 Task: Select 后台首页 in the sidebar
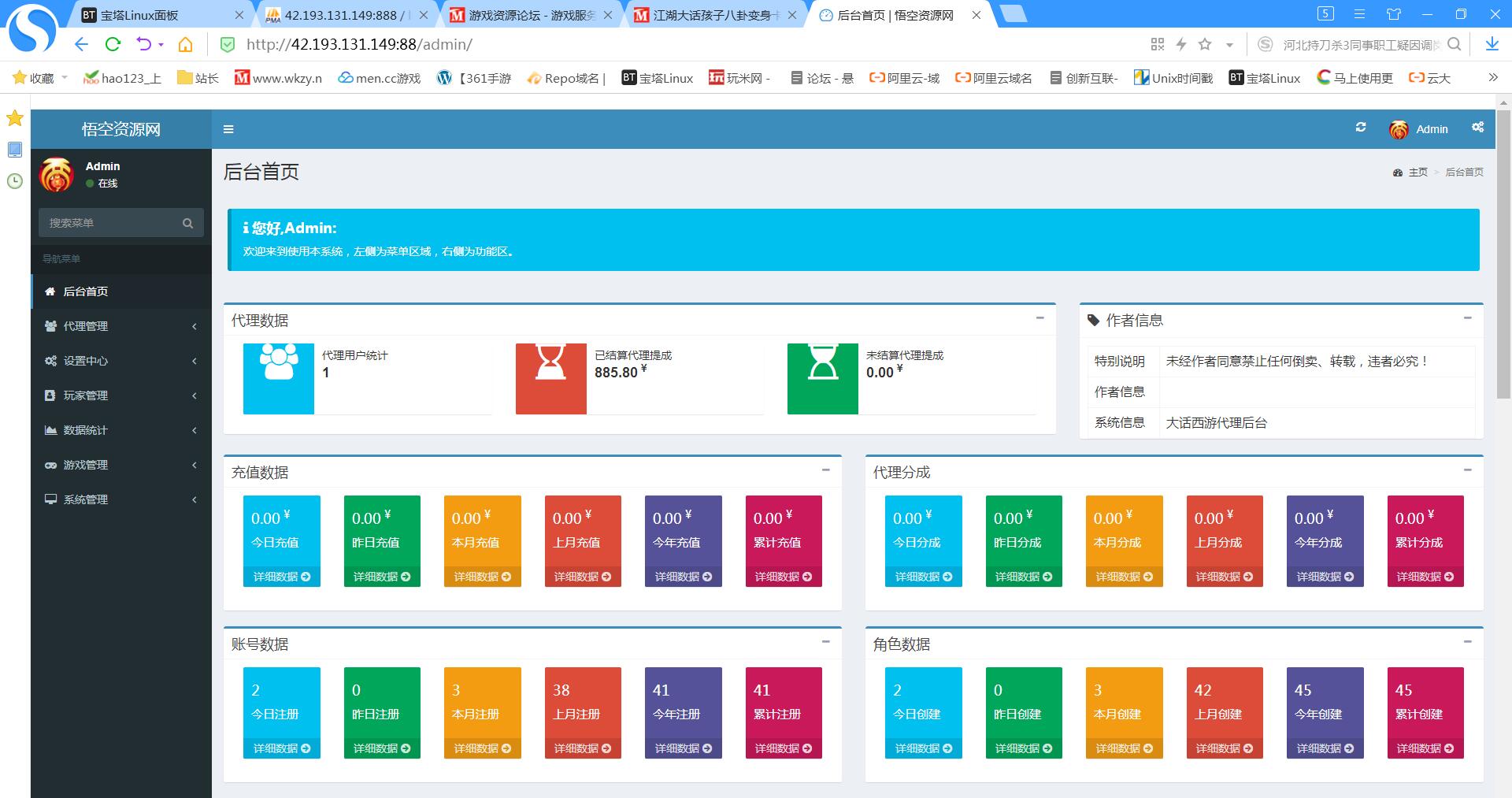tap(86, 291)
